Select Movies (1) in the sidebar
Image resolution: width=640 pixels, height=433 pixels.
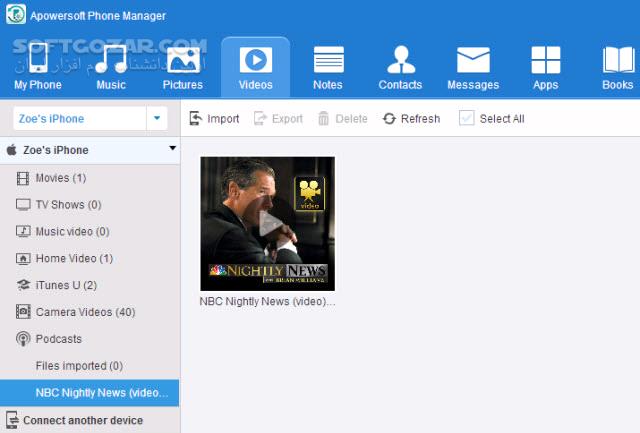coord(90,178)
